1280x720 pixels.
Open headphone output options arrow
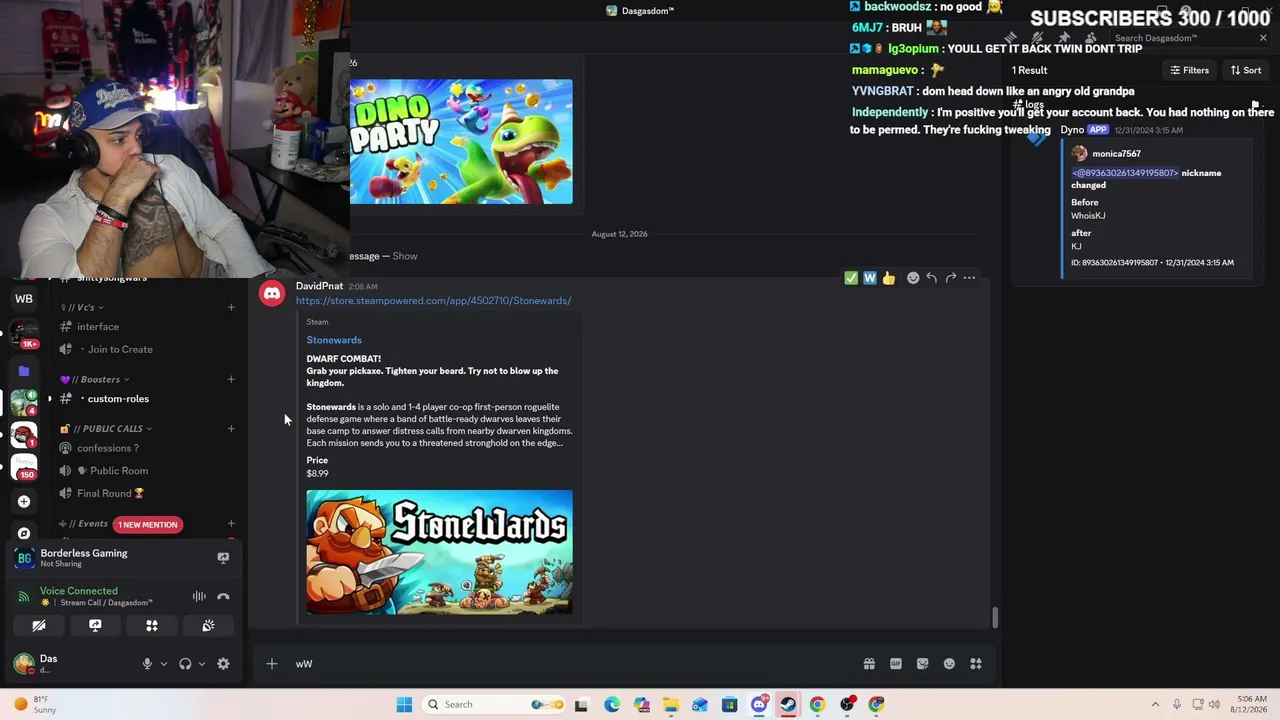pyautogui.click(x=201, y=664)
